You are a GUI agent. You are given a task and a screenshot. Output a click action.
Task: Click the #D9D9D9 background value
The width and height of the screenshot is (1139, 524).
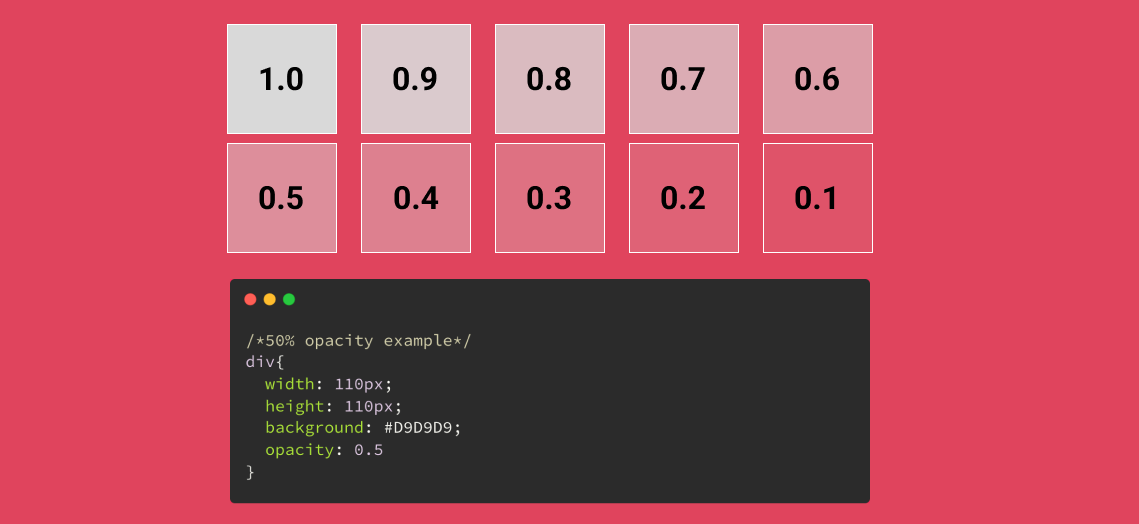[422, 428]
